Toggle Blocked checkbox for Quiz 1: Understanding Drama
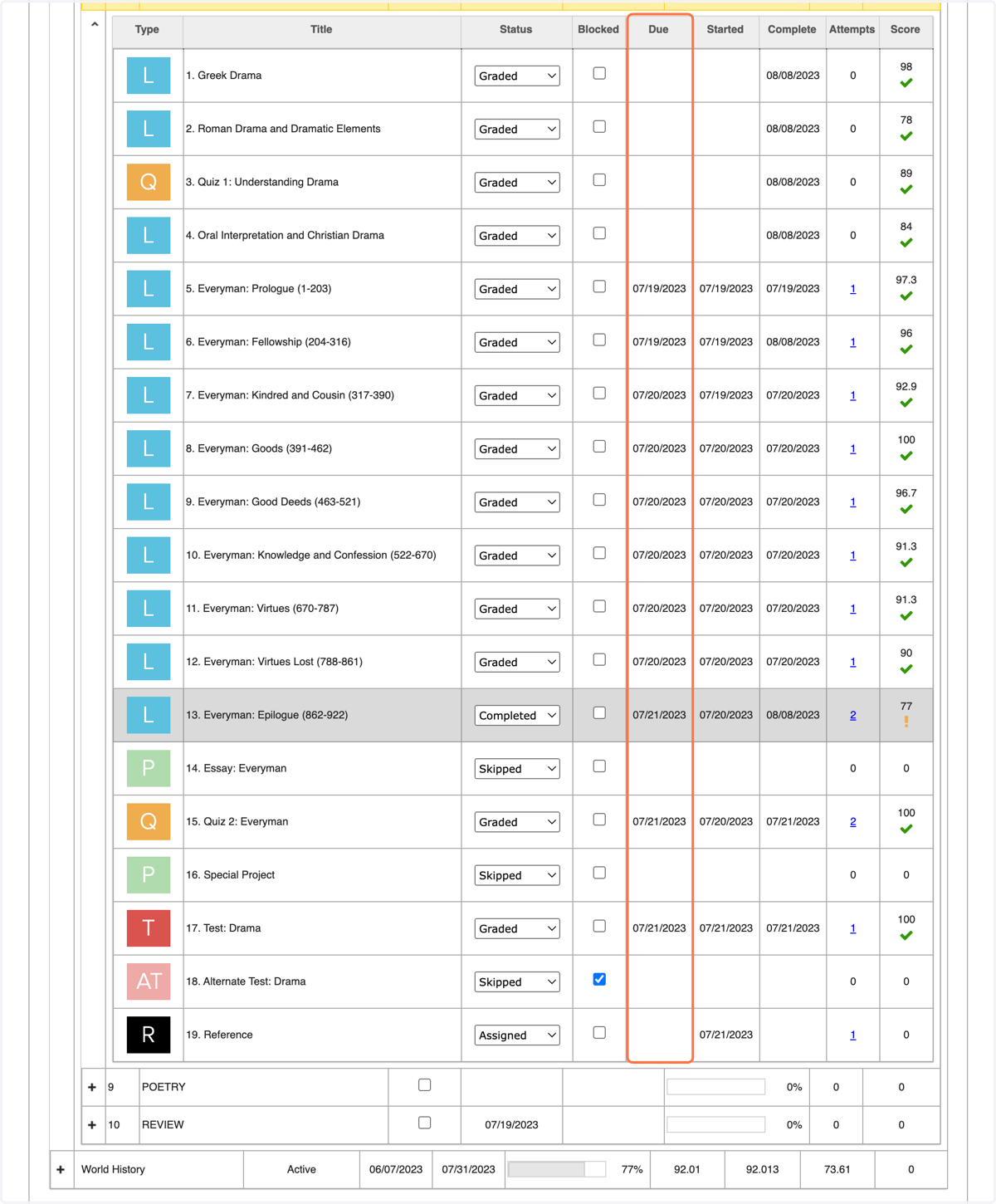Viewport: 996px width, 1204px height. pyautogui.click(x=599, y=180)
